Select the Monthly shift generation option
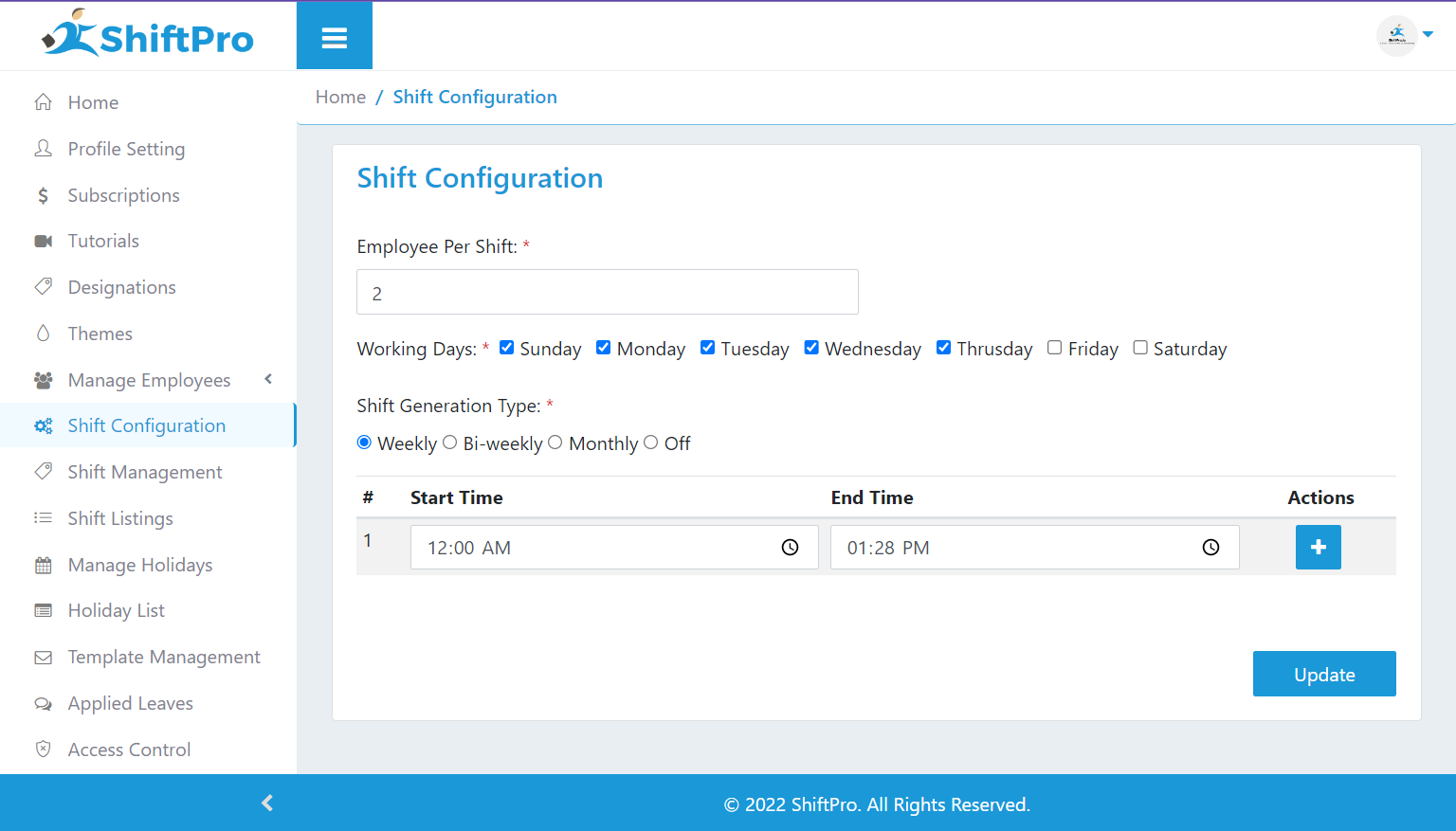This screenshot has height=831, width=1456. click(x=555, y=443)
